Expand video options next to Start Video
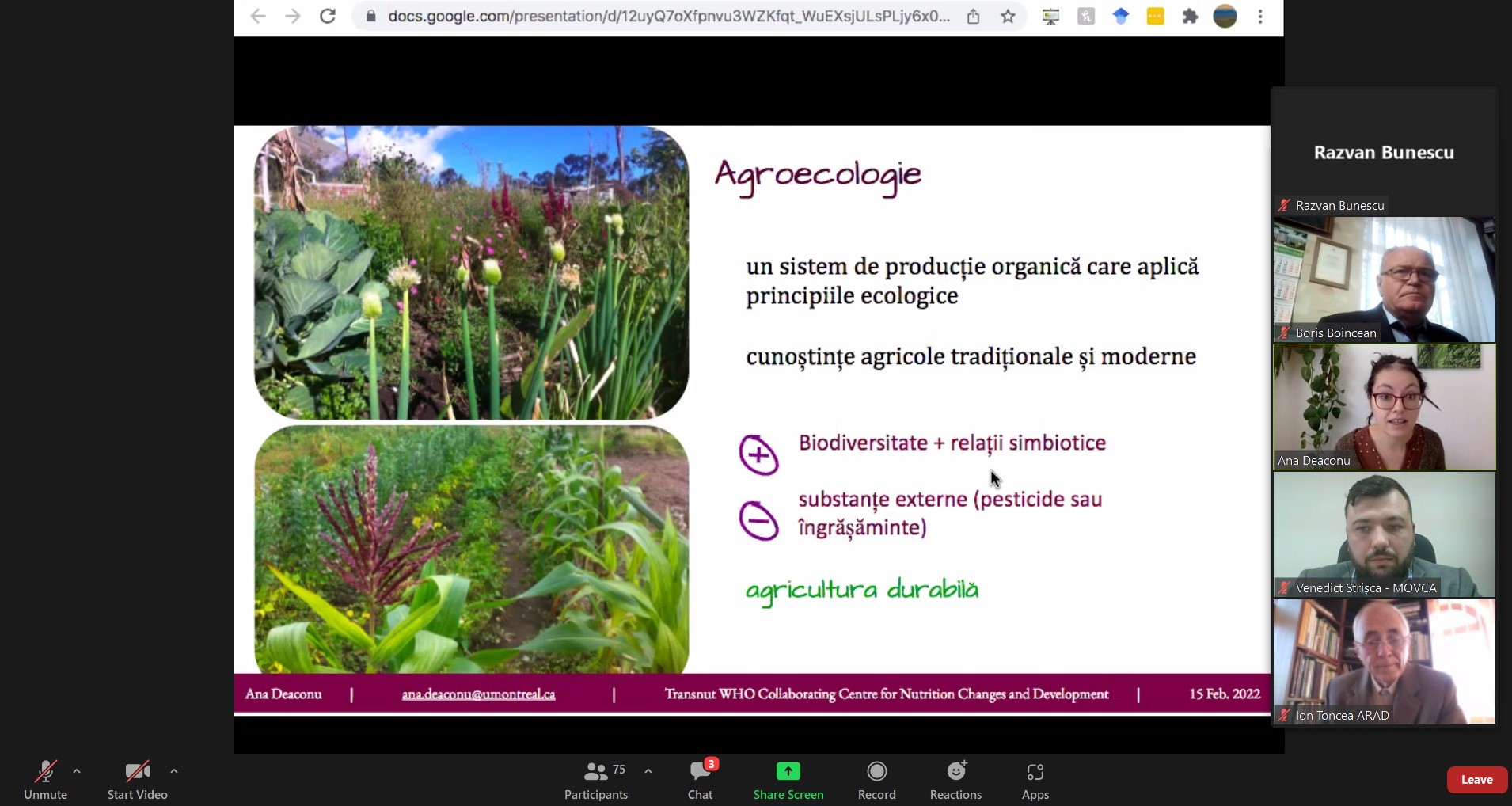The width and height of the screenshot is (1512, 806). [x=173, y=772]
